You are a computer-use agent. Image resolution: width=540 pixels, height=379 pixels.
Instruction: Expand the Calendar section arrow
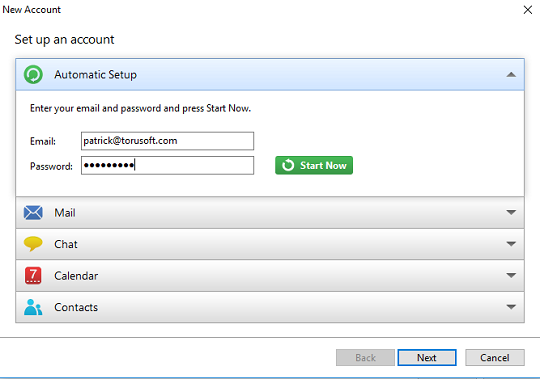point(511,275)
